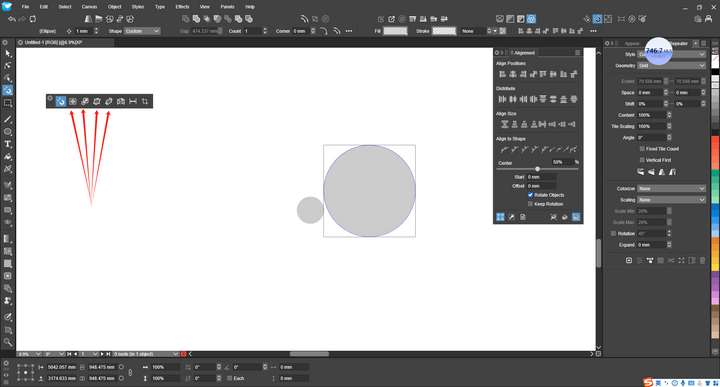
Task: Open the Object menu
Action: pyautogui.click(x=115, y=7)
